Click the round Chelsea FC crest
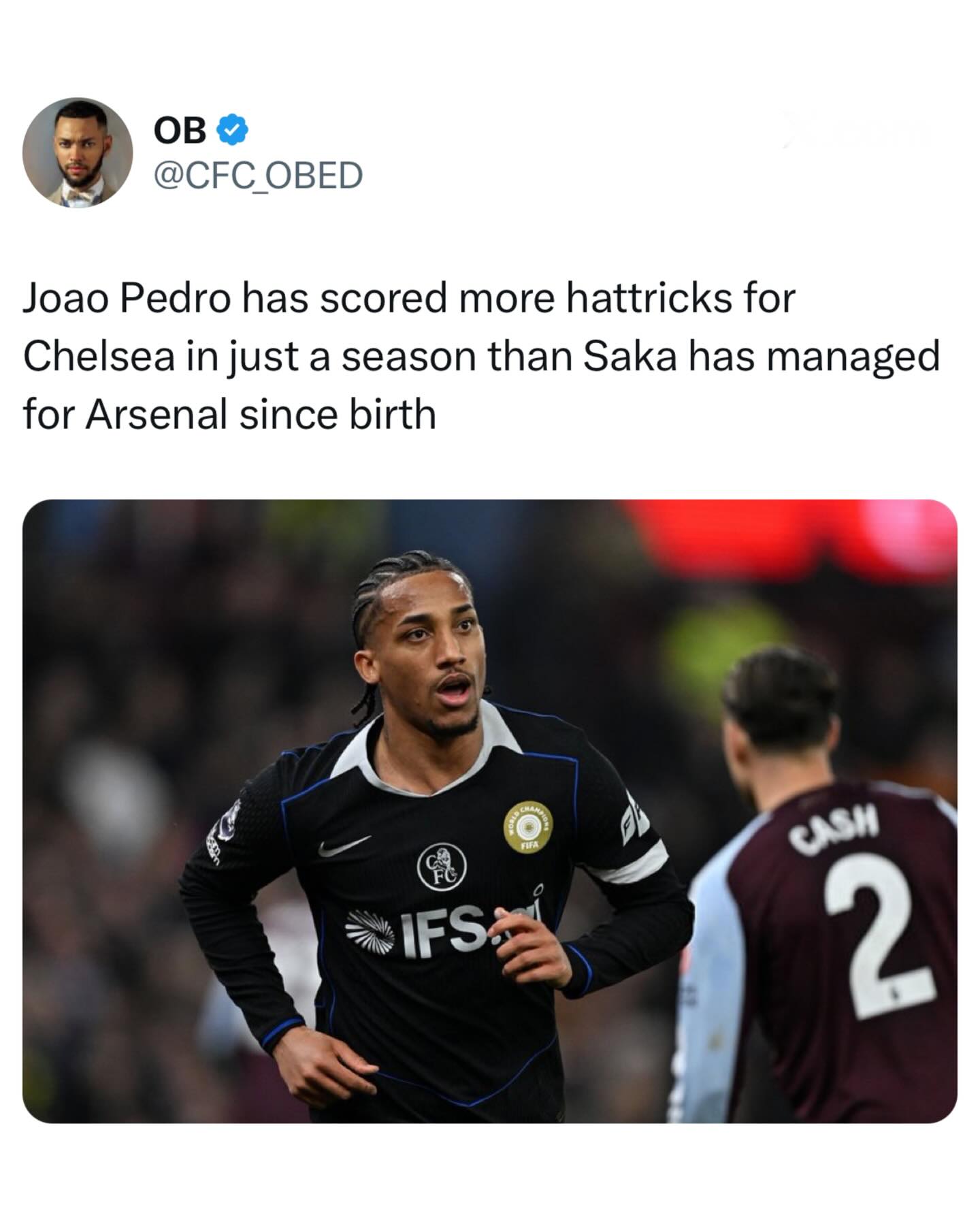980x1224 pixels. tap(441, 867)
